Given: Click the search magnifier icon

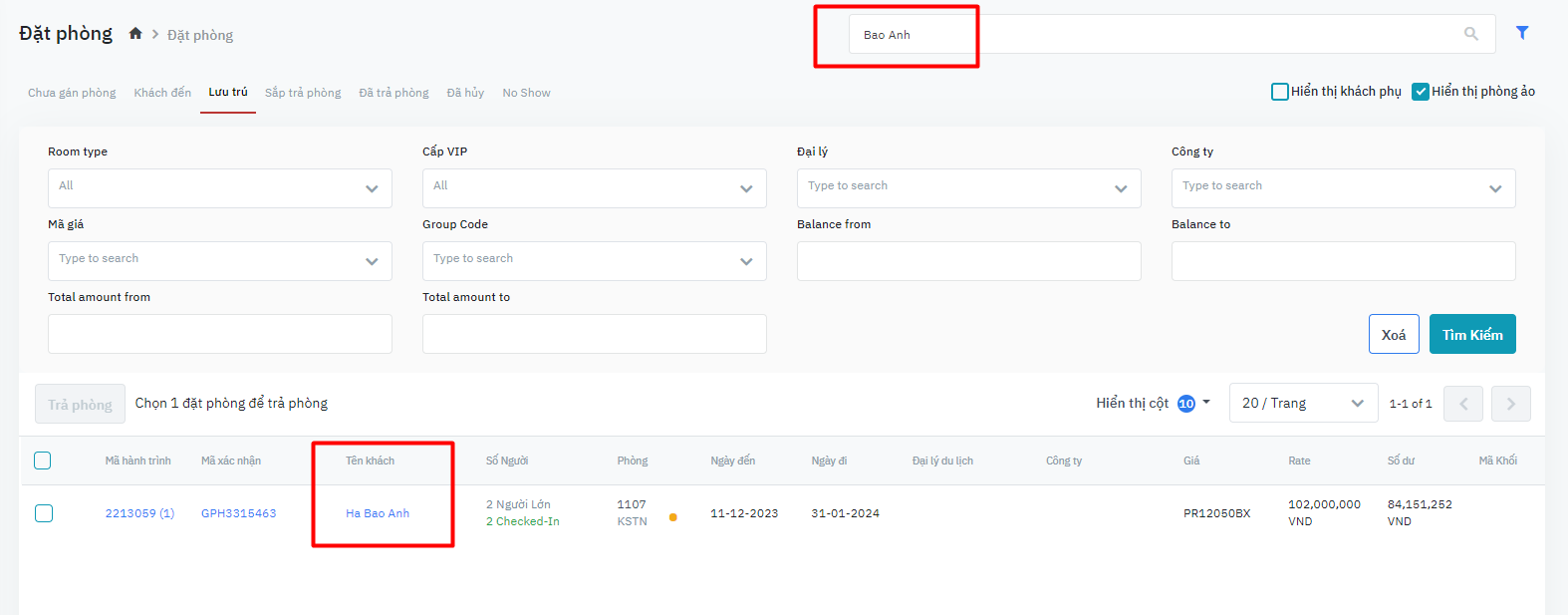Looking at the screenshot, I should coord(1470,34).
